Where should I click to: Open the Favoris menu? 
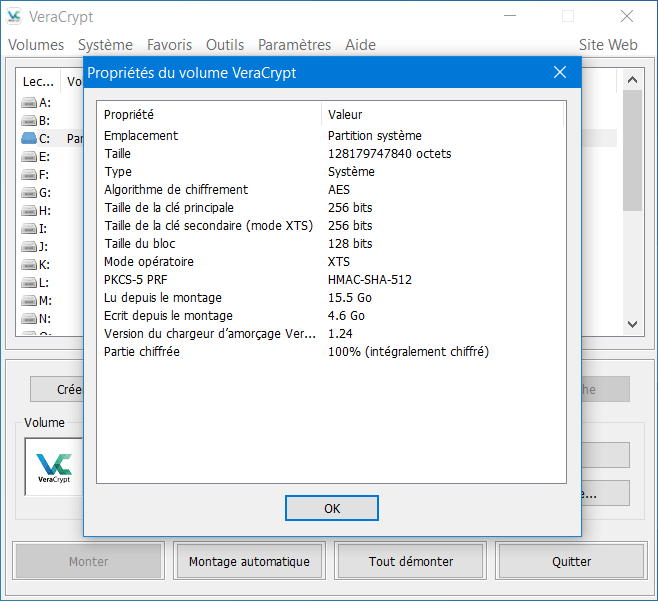[x=170, y=45]
